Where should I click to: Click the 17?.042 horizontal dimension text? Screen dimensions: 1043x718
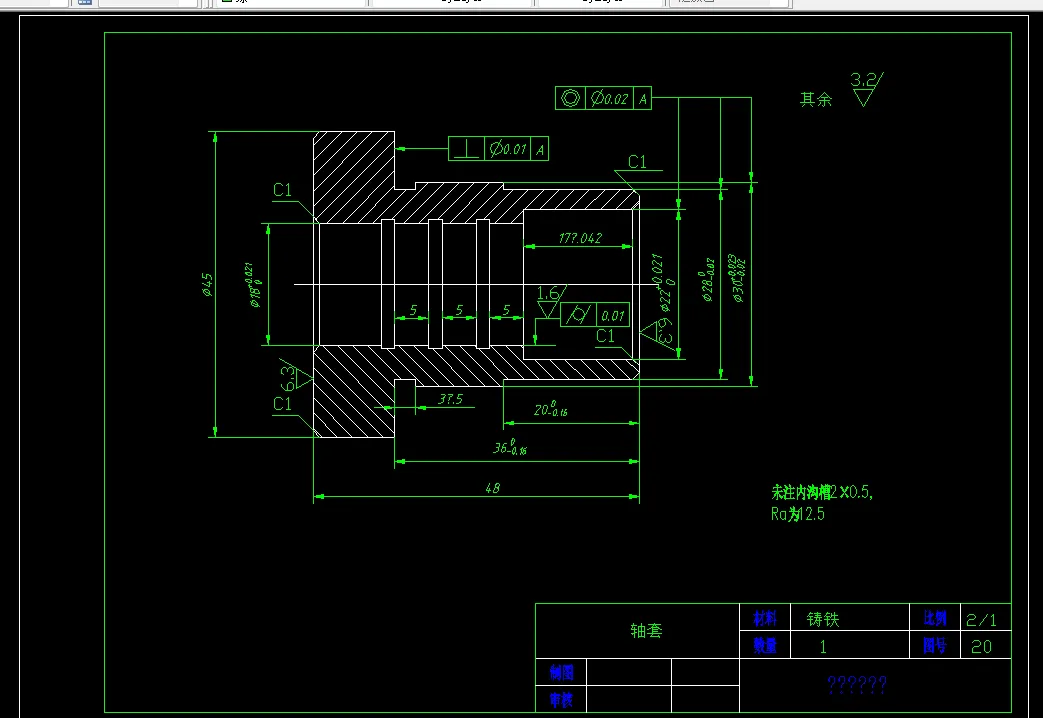(x=580, y=238)
